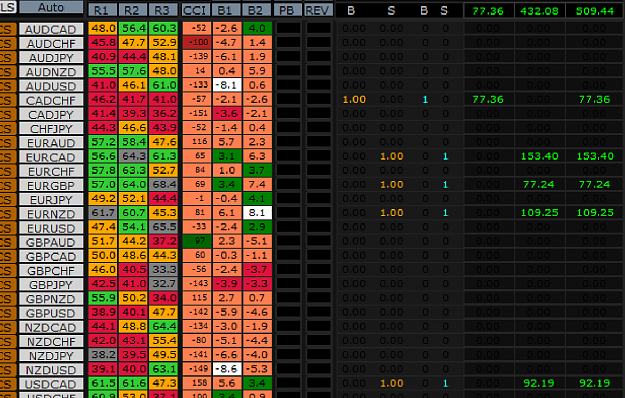Select the EURAUD symbol button
This screenshot has height=398, width=625.
[x=51, y=143]
